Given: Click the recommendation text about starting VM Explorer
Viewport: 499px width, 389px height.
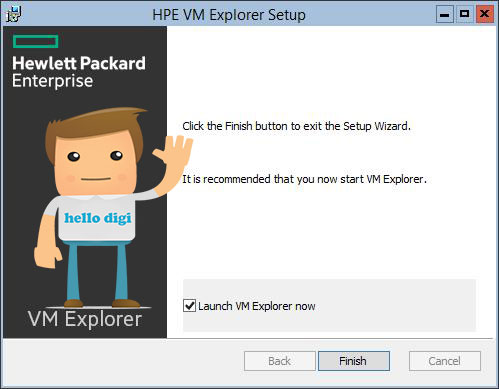Looking at the screenshot, I should point(304,179).
